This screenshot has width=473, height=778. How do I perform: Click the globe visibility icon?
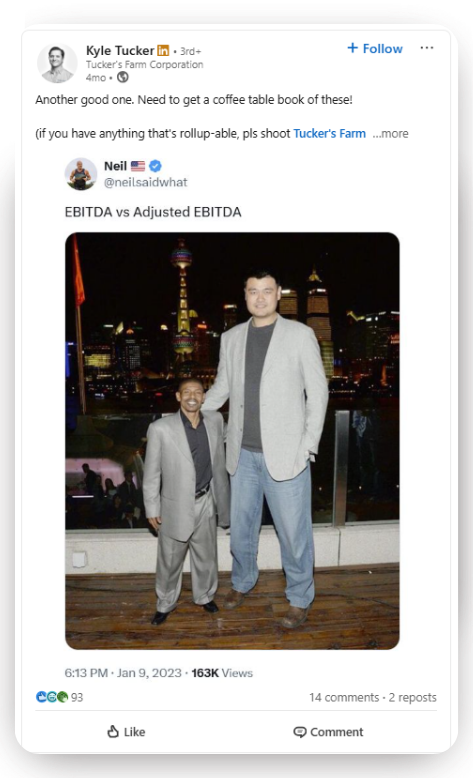[122, 77]
